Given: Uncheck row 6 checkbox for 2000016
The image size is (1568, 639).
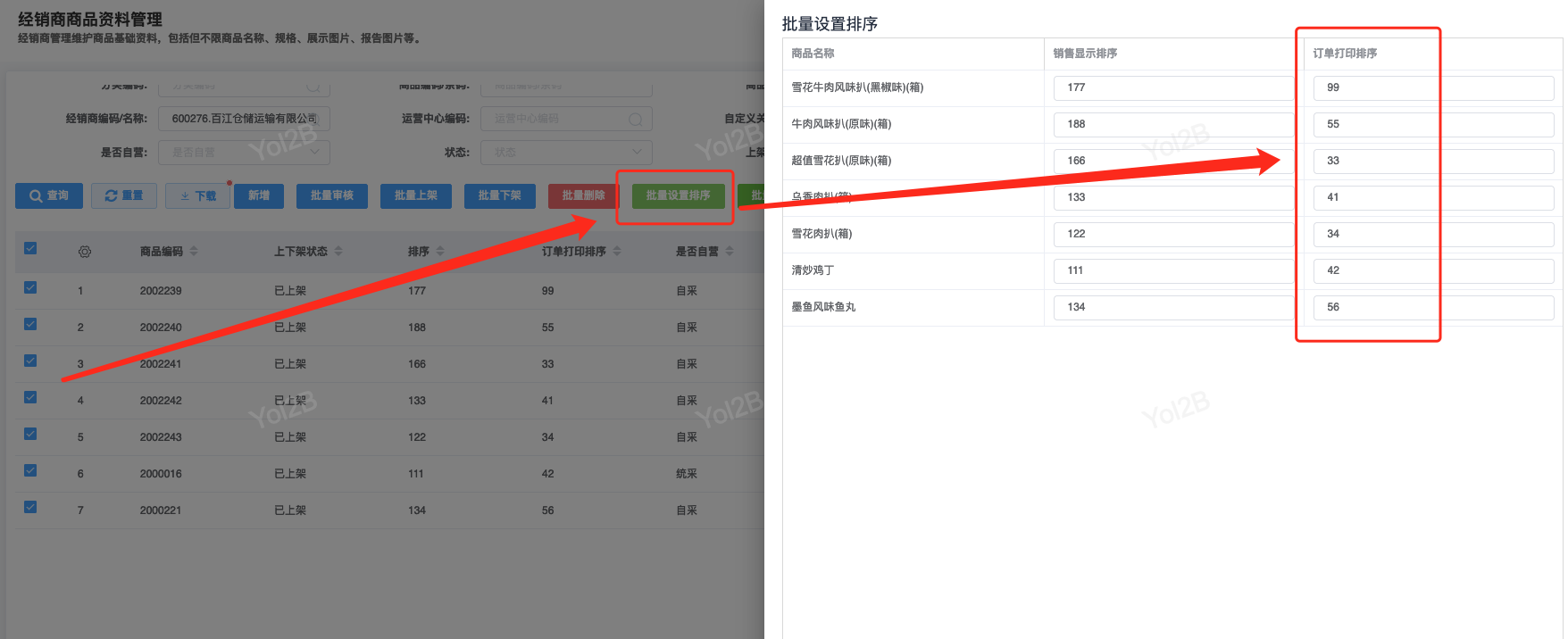Looking at the screenshot, I should coord(30,470).
